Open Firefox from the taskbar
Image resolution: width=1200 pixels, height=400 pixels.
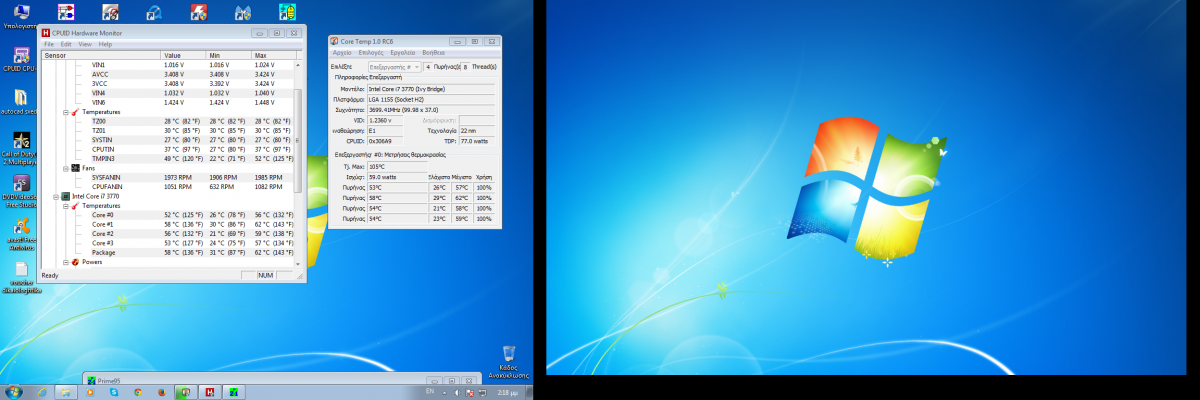pos(162,391)
